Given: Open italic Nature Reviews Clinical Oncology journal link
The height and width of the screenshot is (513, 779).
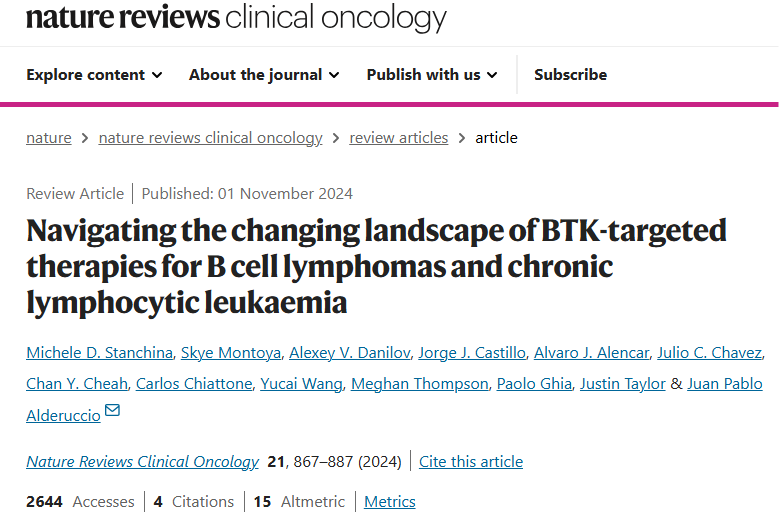Looking at the screenshot, I should point(143,461).
